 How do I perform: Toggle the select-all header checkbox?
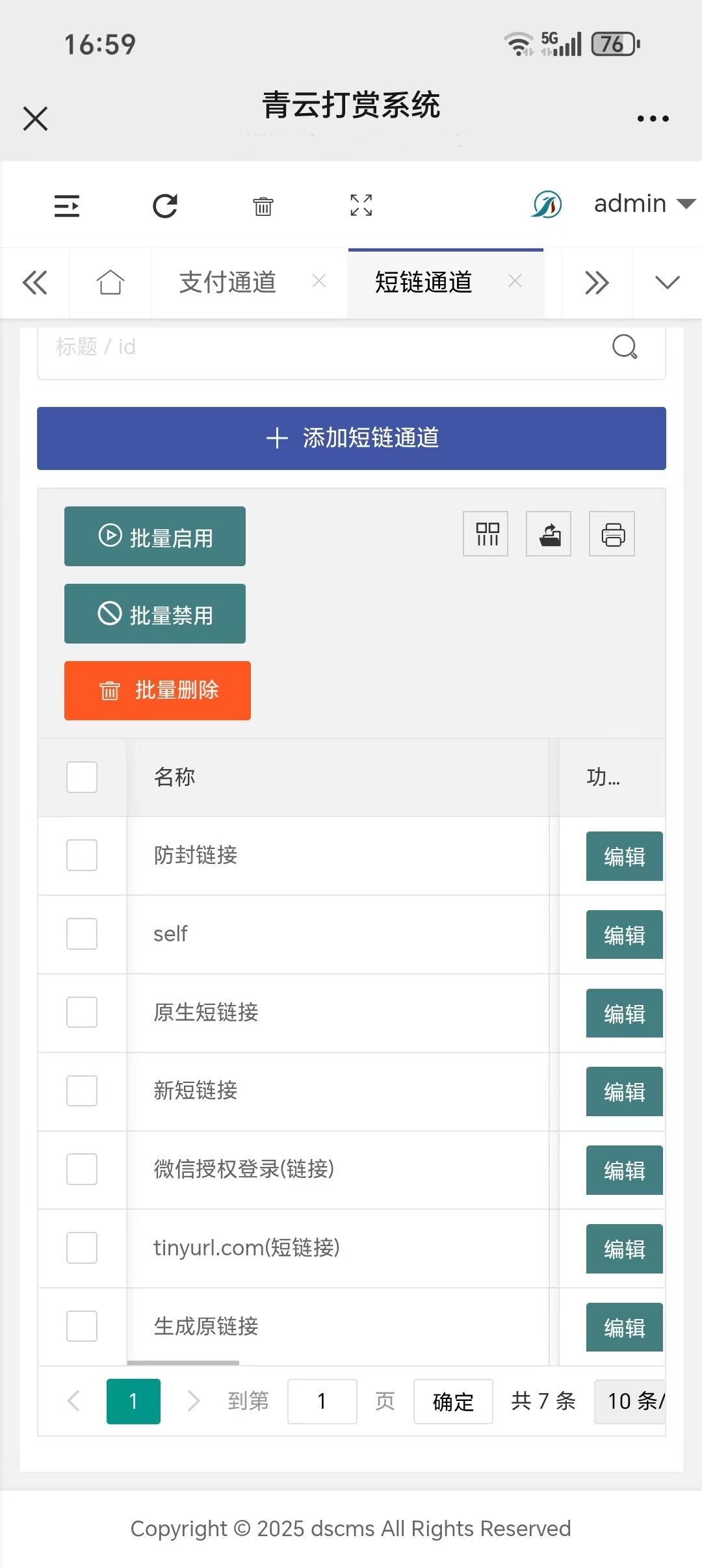point(82,777)
